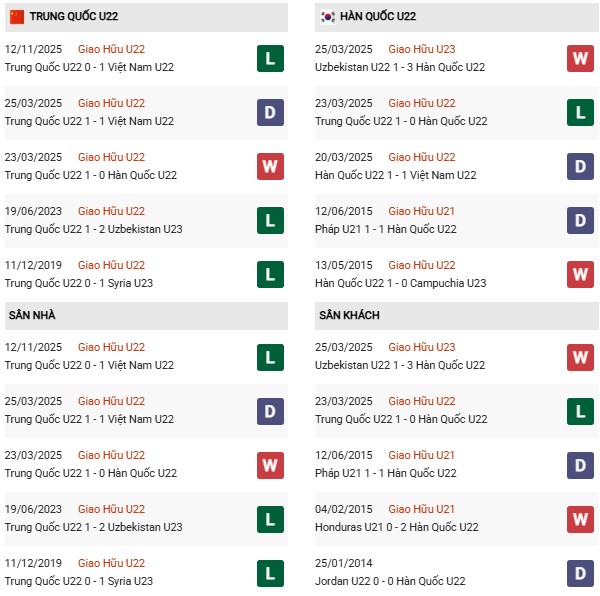Click the South Korea flag icon

coord(327,16)
